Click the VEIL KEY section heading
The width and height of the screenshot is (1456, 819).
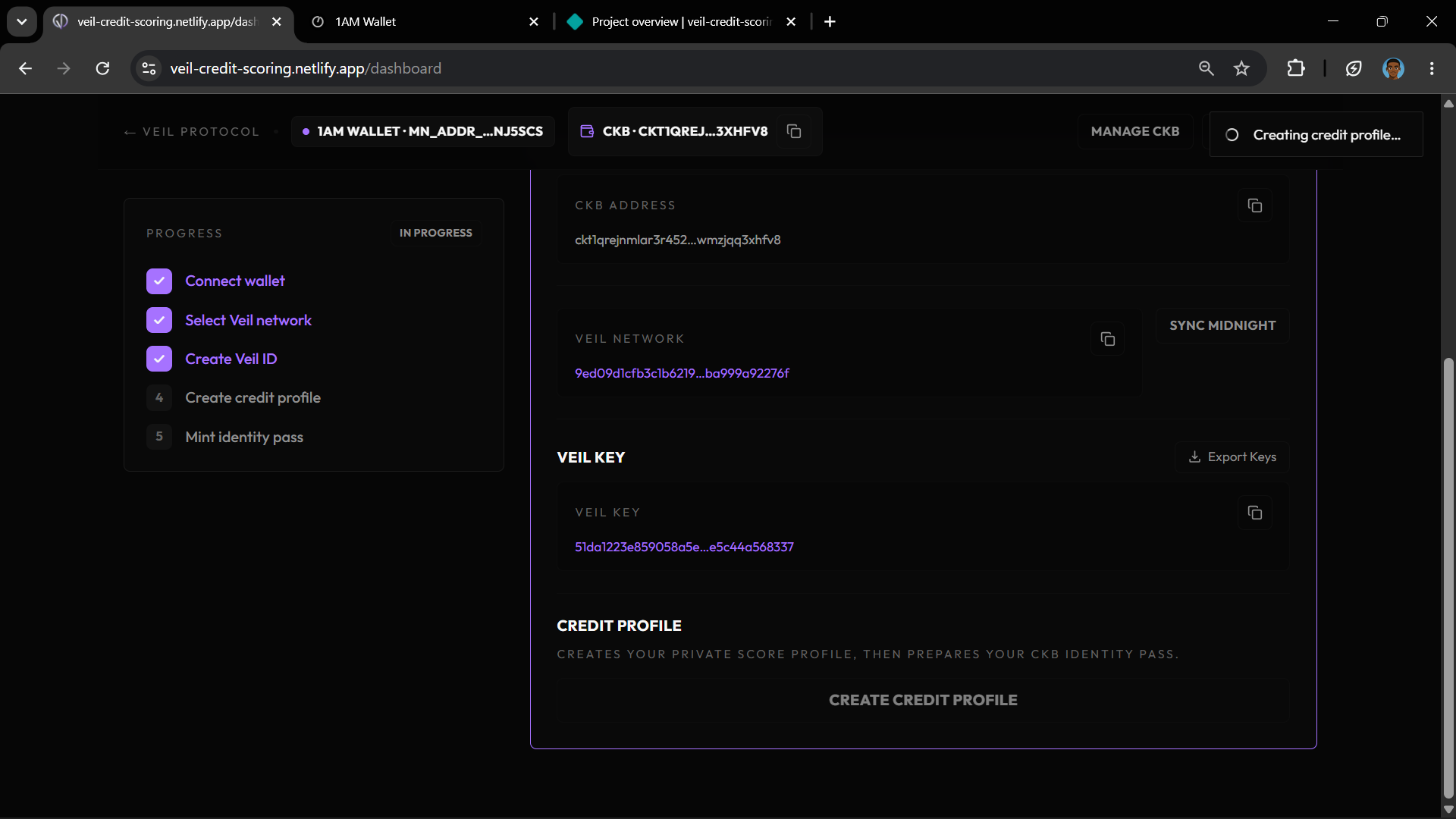(x=591, y=457)
